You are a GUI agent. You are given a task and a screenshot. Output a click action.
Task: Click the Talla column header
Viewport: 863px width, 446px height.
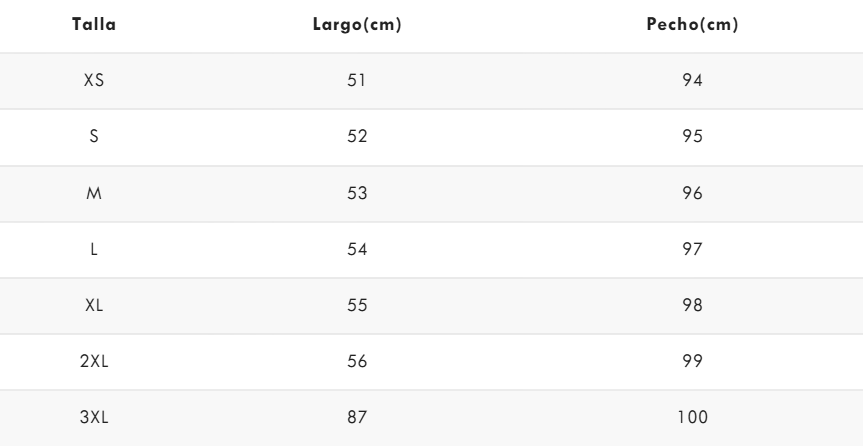coord(94,25)
